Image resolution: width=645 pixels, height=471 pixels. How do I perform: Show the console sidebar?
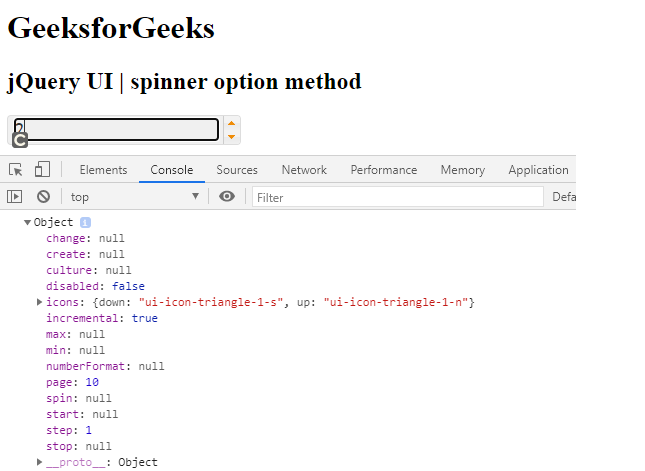pyautogui.click(x=15, y=197)
